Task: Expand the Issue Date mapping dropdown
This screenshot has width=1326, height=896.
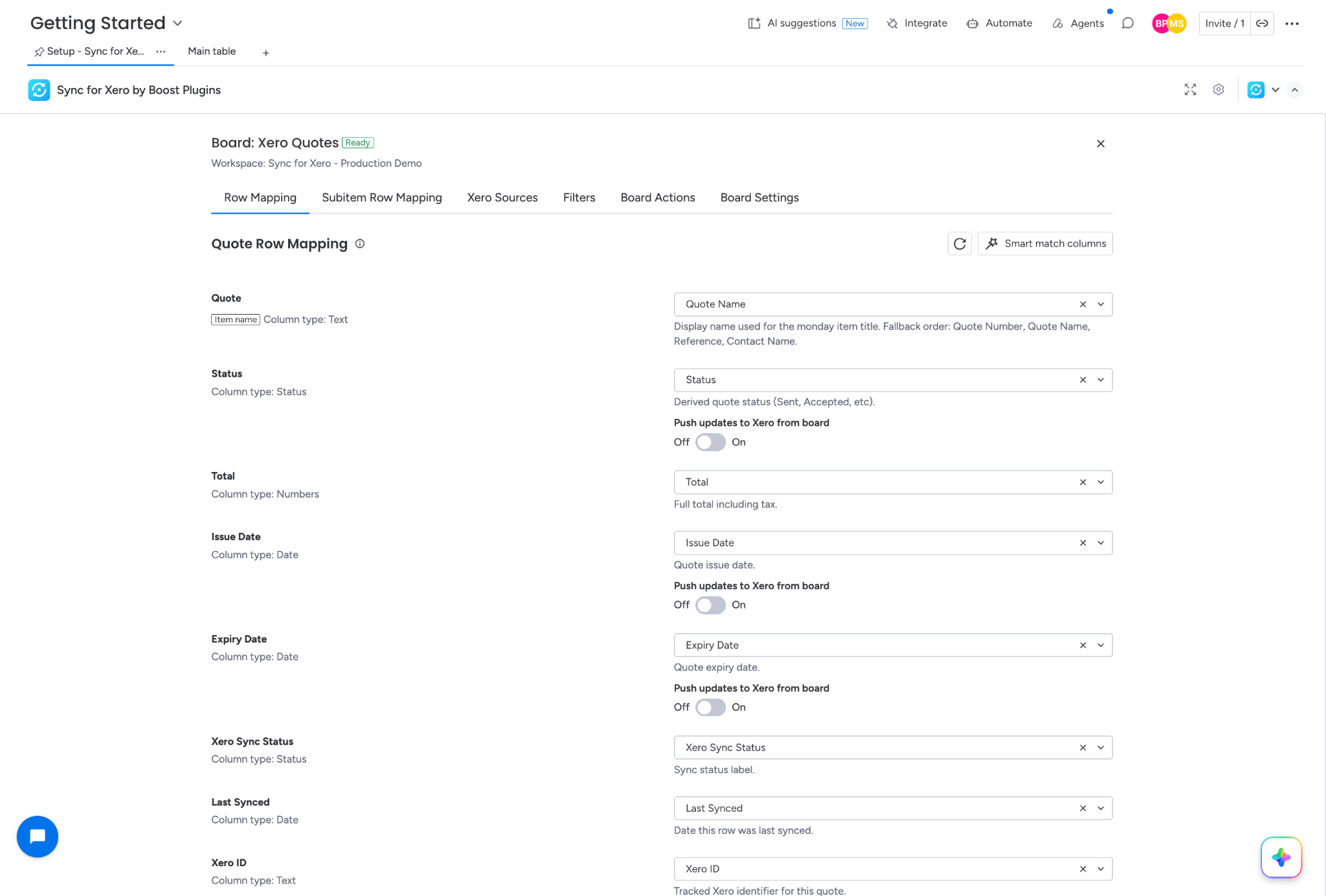Action: tap(1101, 543)
